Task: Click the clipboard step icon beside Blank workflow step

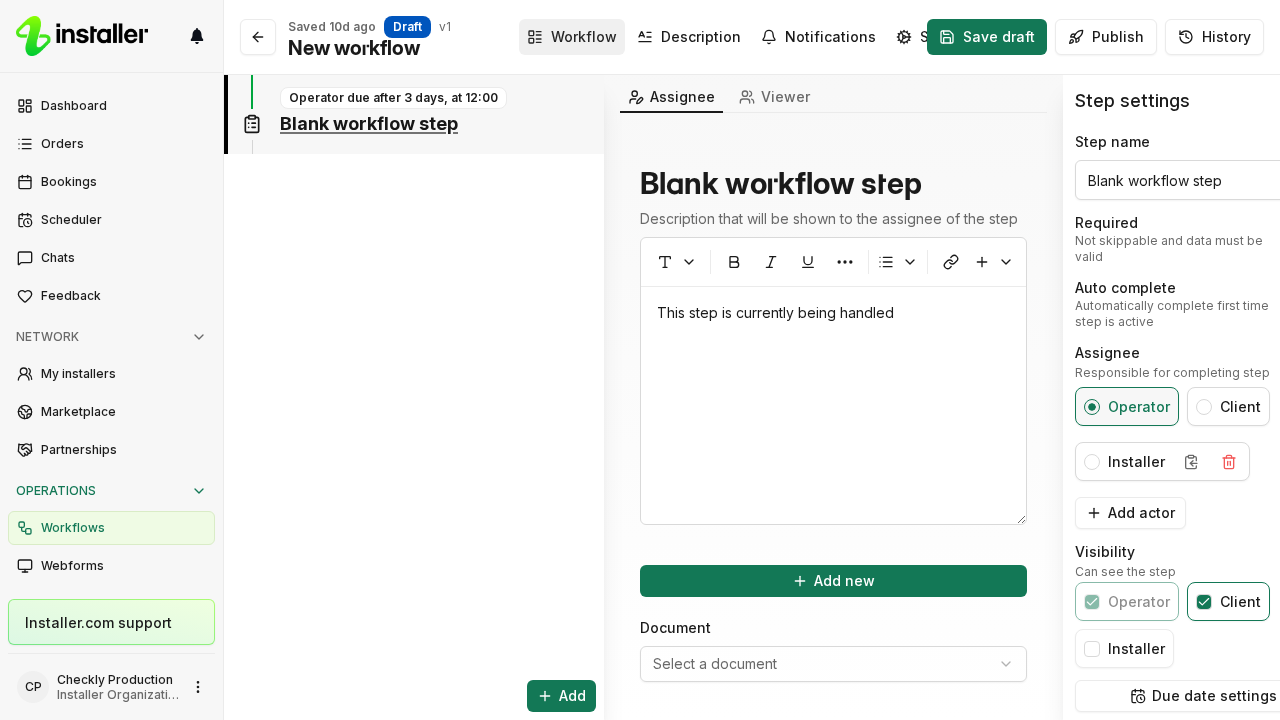Action: point(252,124)
